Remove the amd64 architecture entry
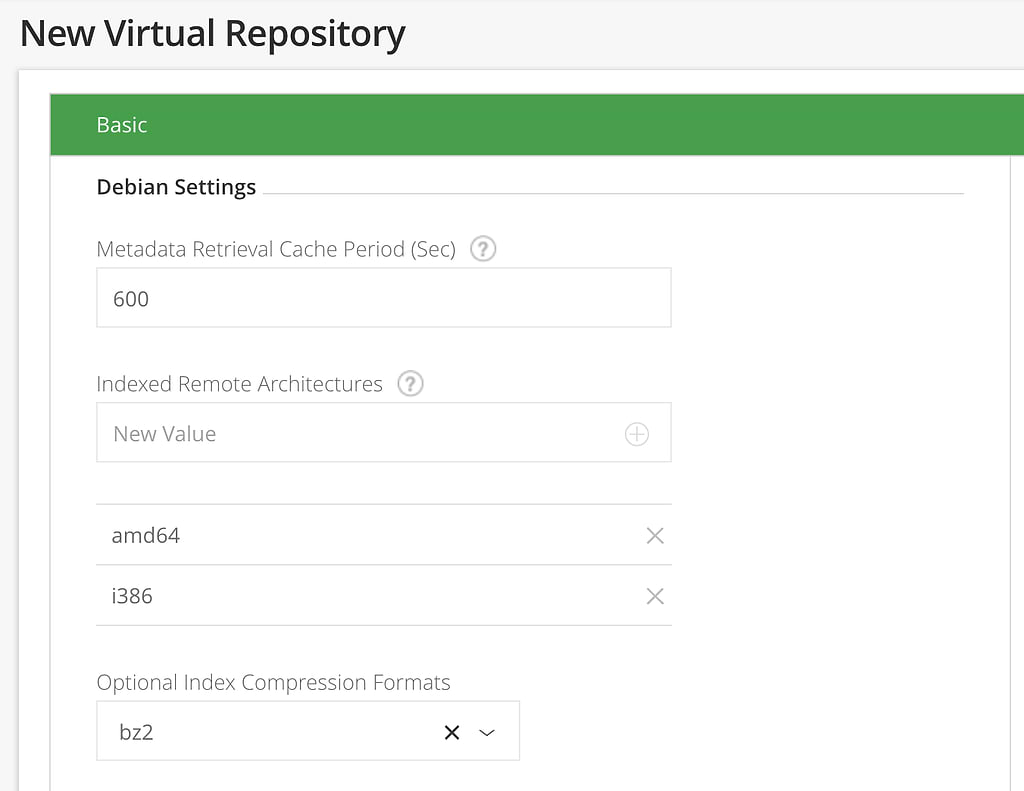Viewport: 1024px width, 791px height. point(655,535)
